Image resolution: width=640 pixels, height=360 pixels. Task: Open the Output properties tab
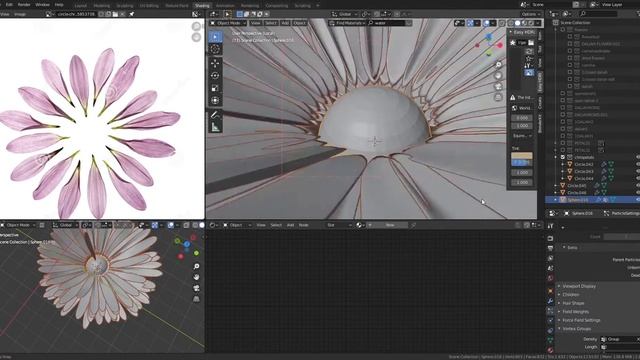coord(550,248)
